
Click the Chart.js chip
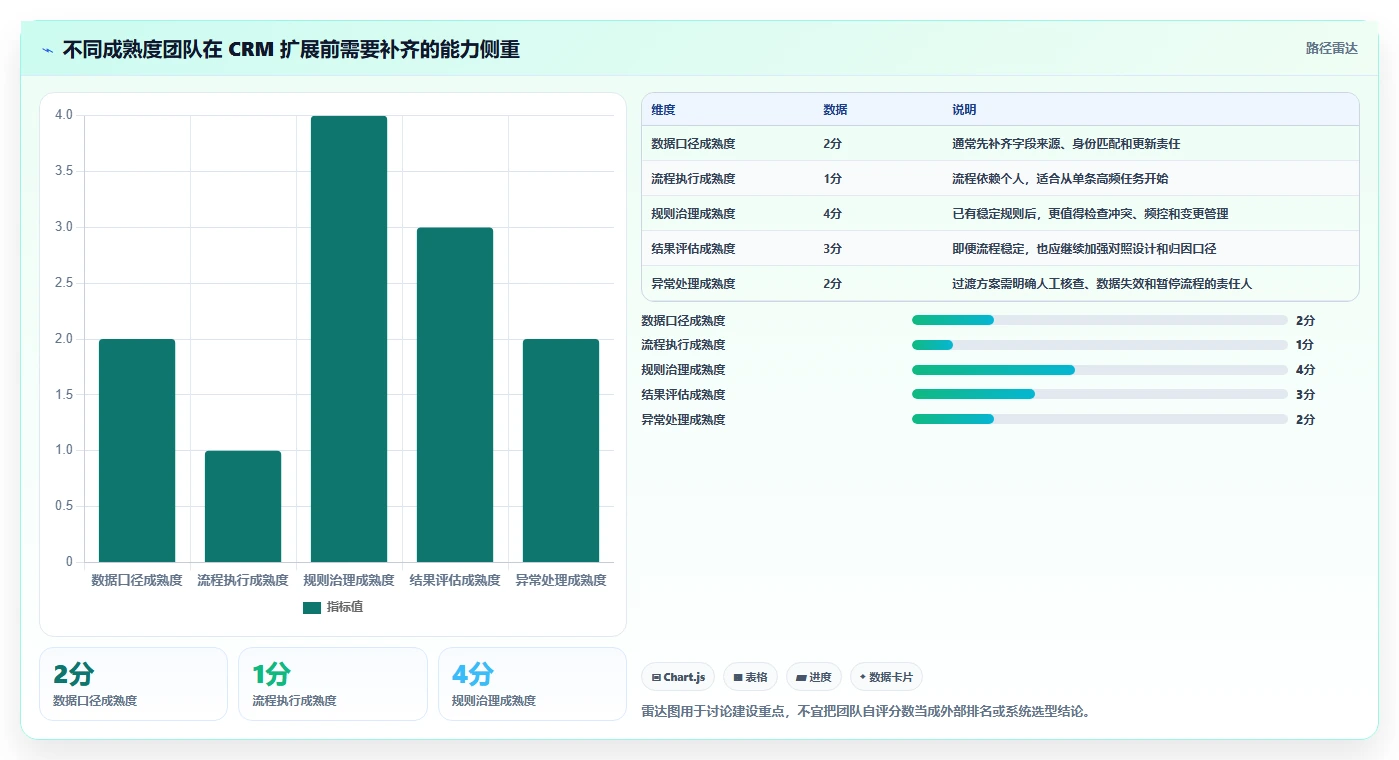(x=678, y=677)
